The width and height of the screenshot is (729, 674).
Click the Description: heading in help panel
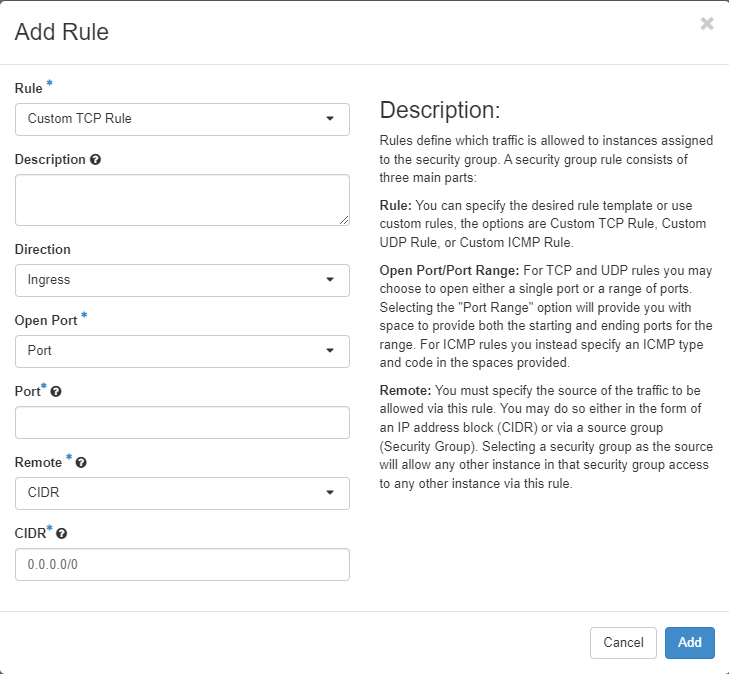click(x=439, y=110)
